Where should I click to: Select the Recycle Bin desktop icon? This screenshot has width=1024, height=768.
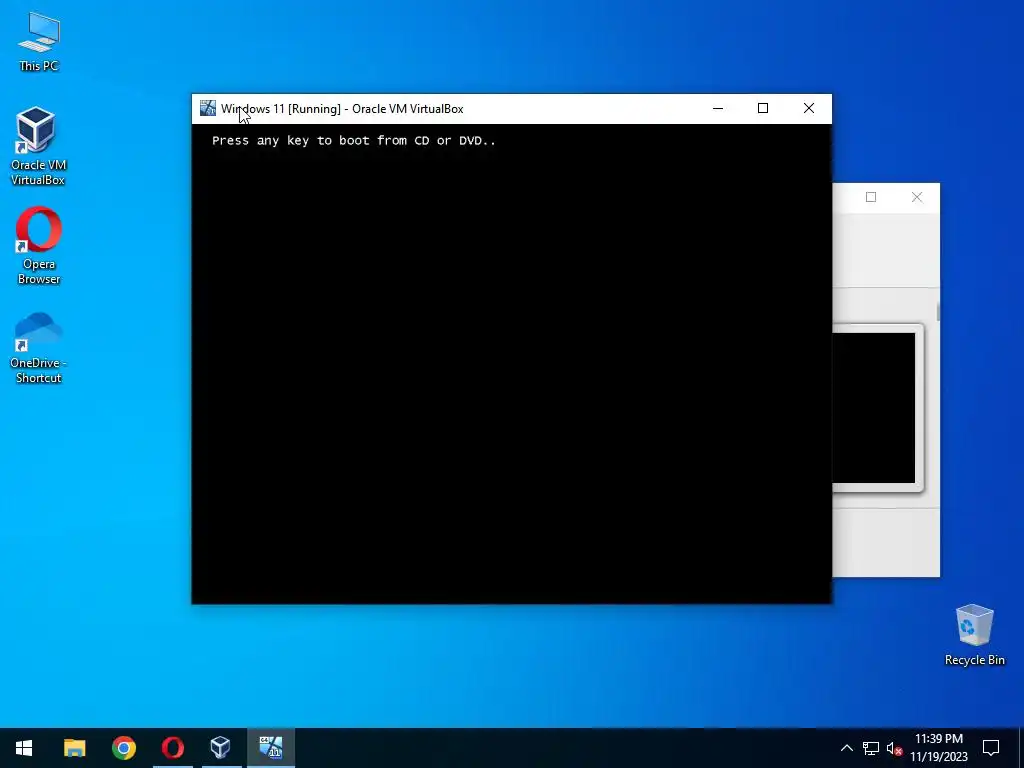(x=974, y=635)
